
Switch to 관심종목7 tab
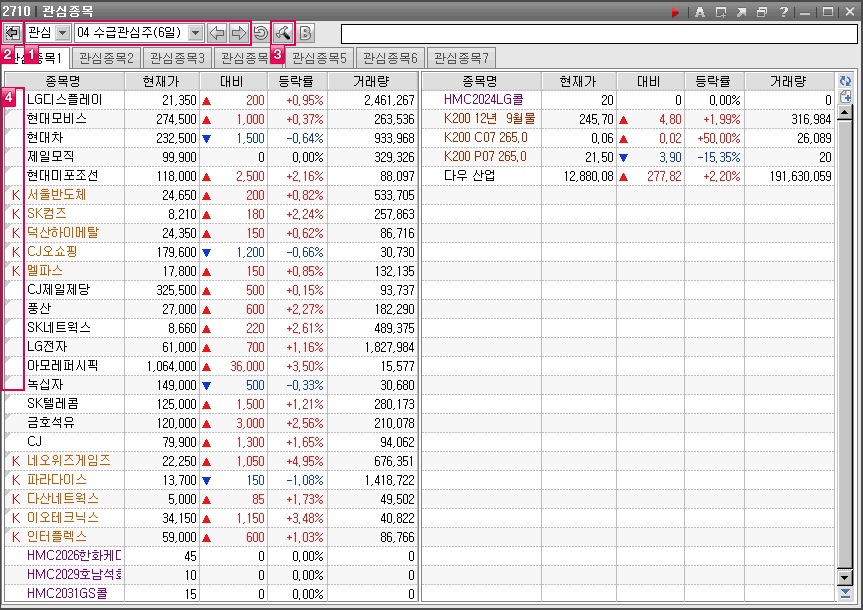[461, 58]
